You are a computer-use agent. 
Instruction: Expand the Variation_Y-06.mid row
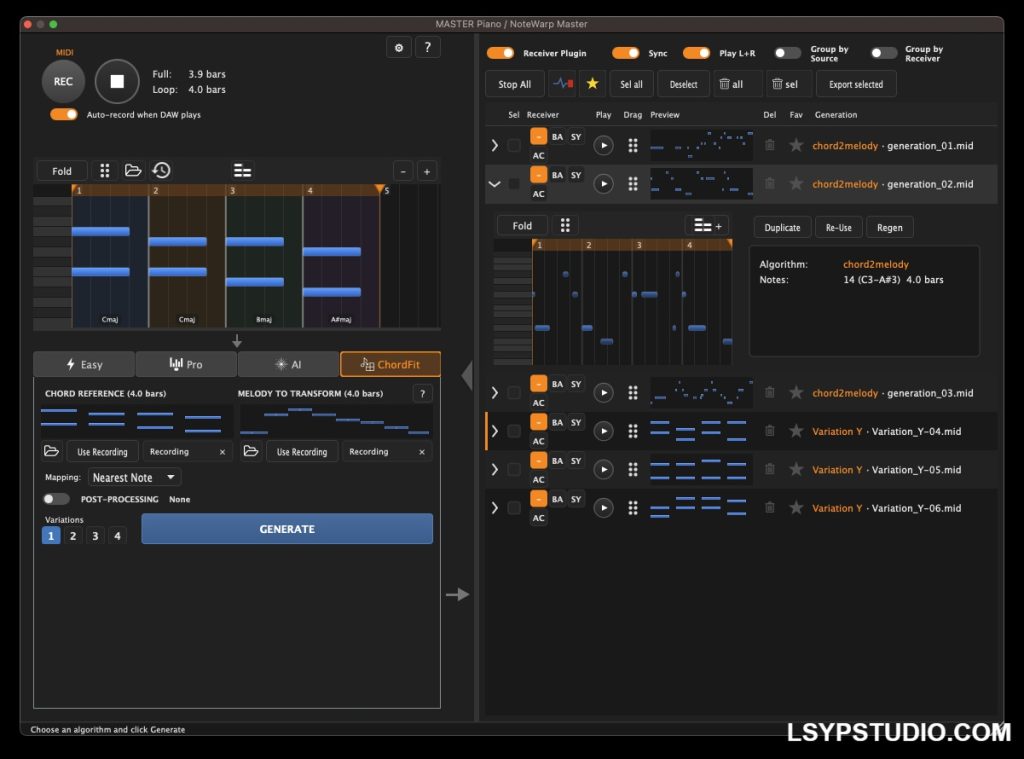494,508
